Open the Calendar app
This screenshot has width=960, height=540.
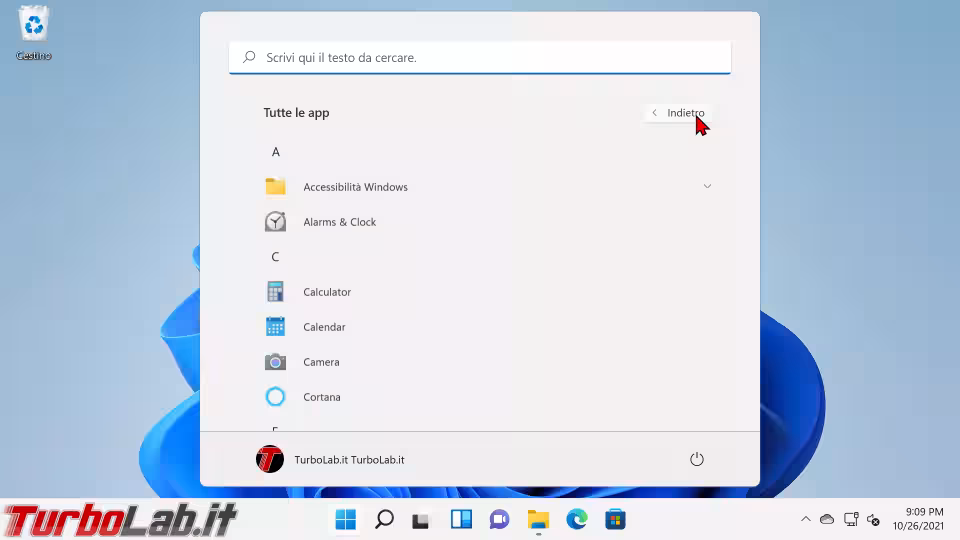pyautogui.click(x=324, y=327)
